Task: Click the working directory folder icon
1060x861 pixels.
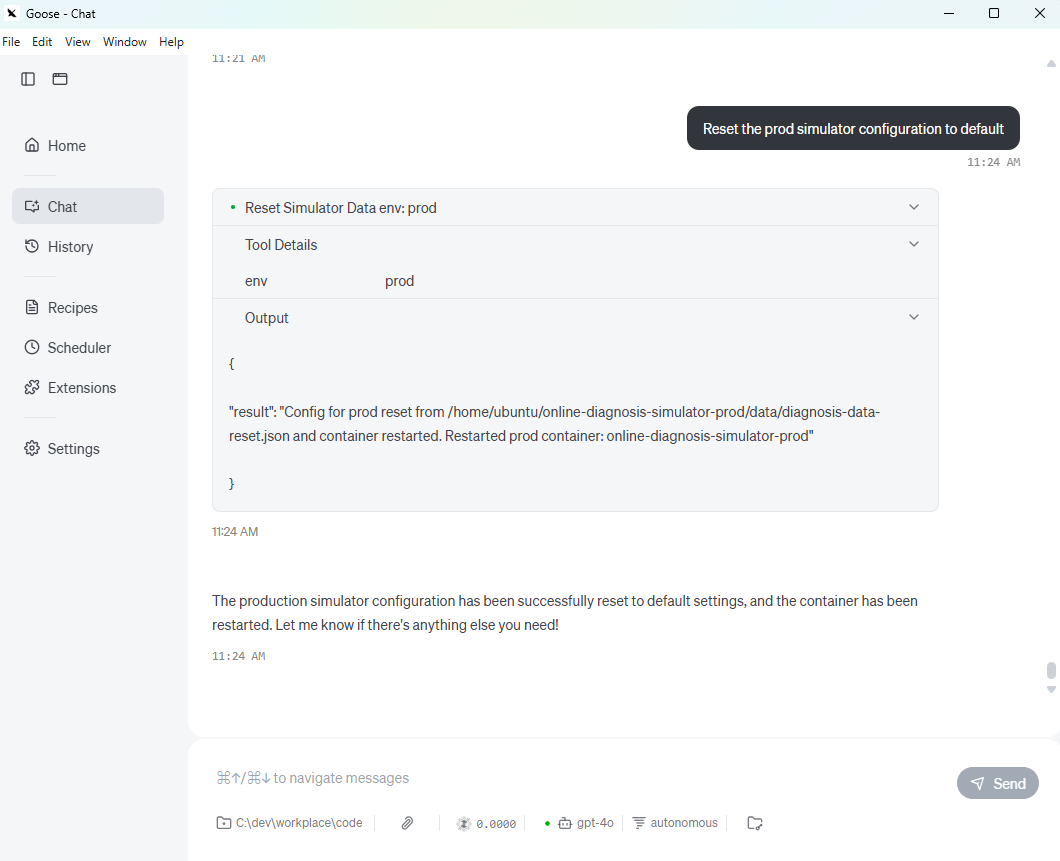Action: pyautogui.click(x=224, y=823)
